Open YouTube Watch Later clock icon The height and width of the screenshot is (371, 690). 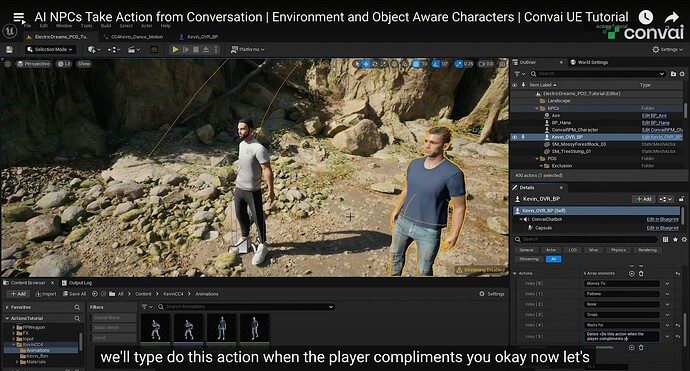click(646, 17)
